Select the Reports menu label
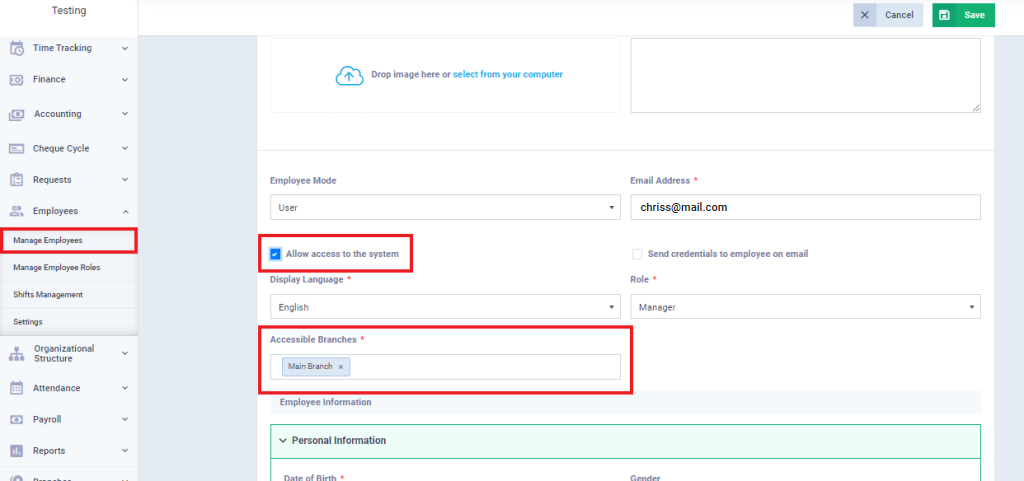 (49, 451)
